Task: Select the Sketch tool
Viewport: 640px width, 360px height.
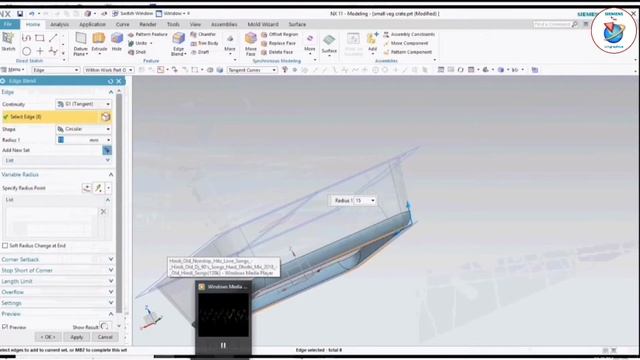Action: [x=8, y=42]
